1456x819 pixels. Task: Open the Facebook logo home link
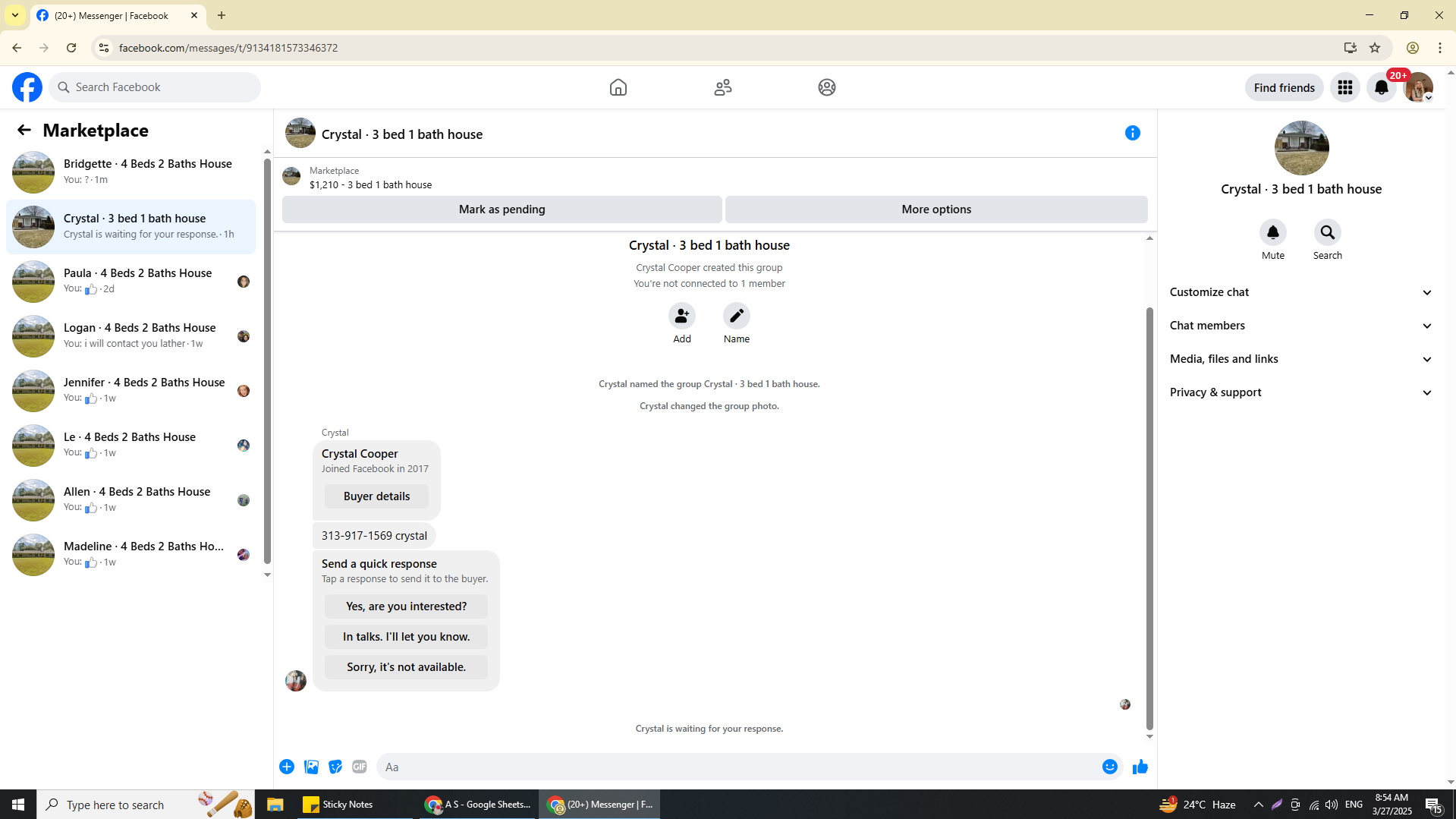point(27,87)
